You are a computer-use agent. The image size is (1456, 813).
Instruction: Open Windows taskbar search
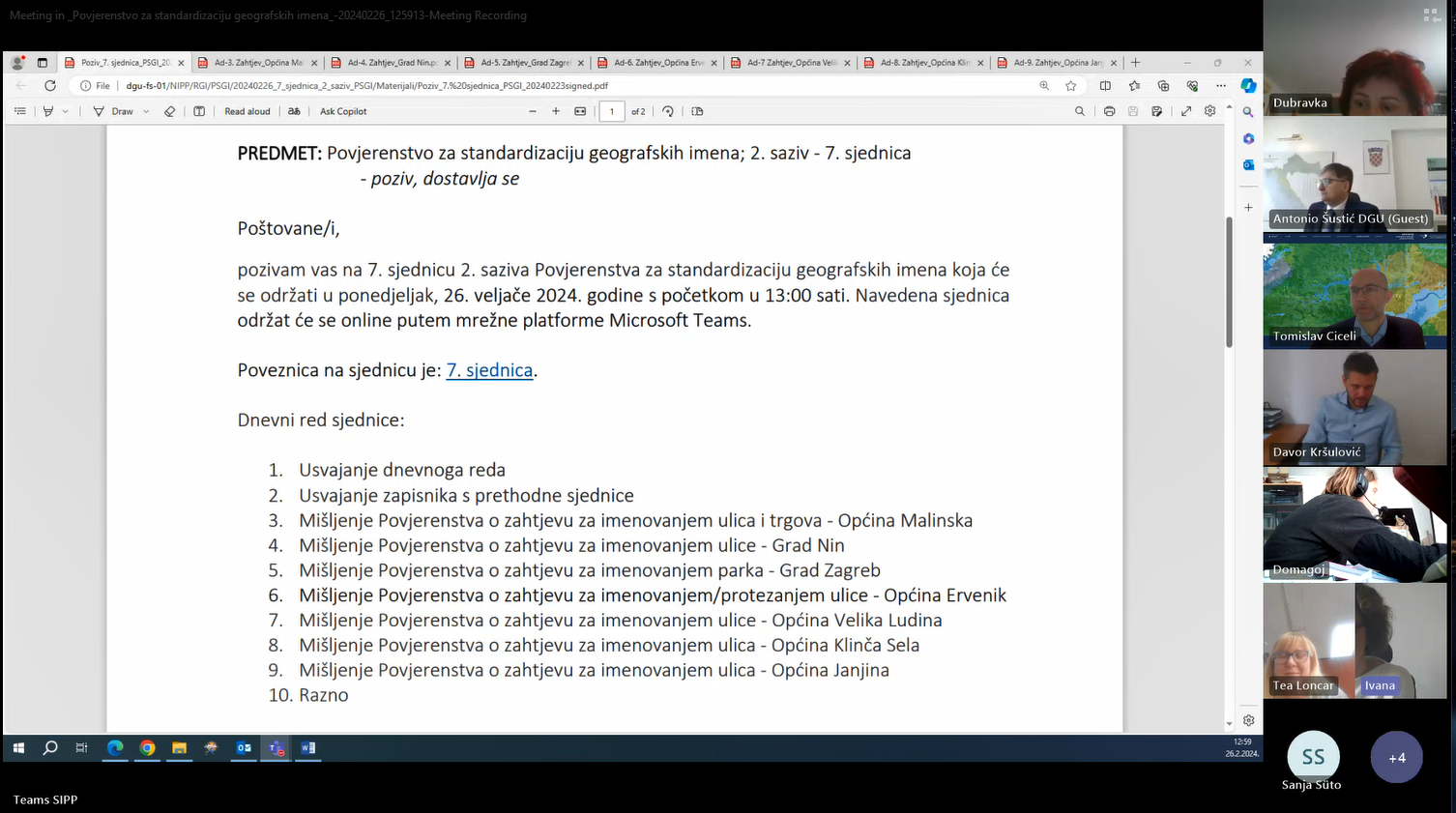click(x=50, y=747)
